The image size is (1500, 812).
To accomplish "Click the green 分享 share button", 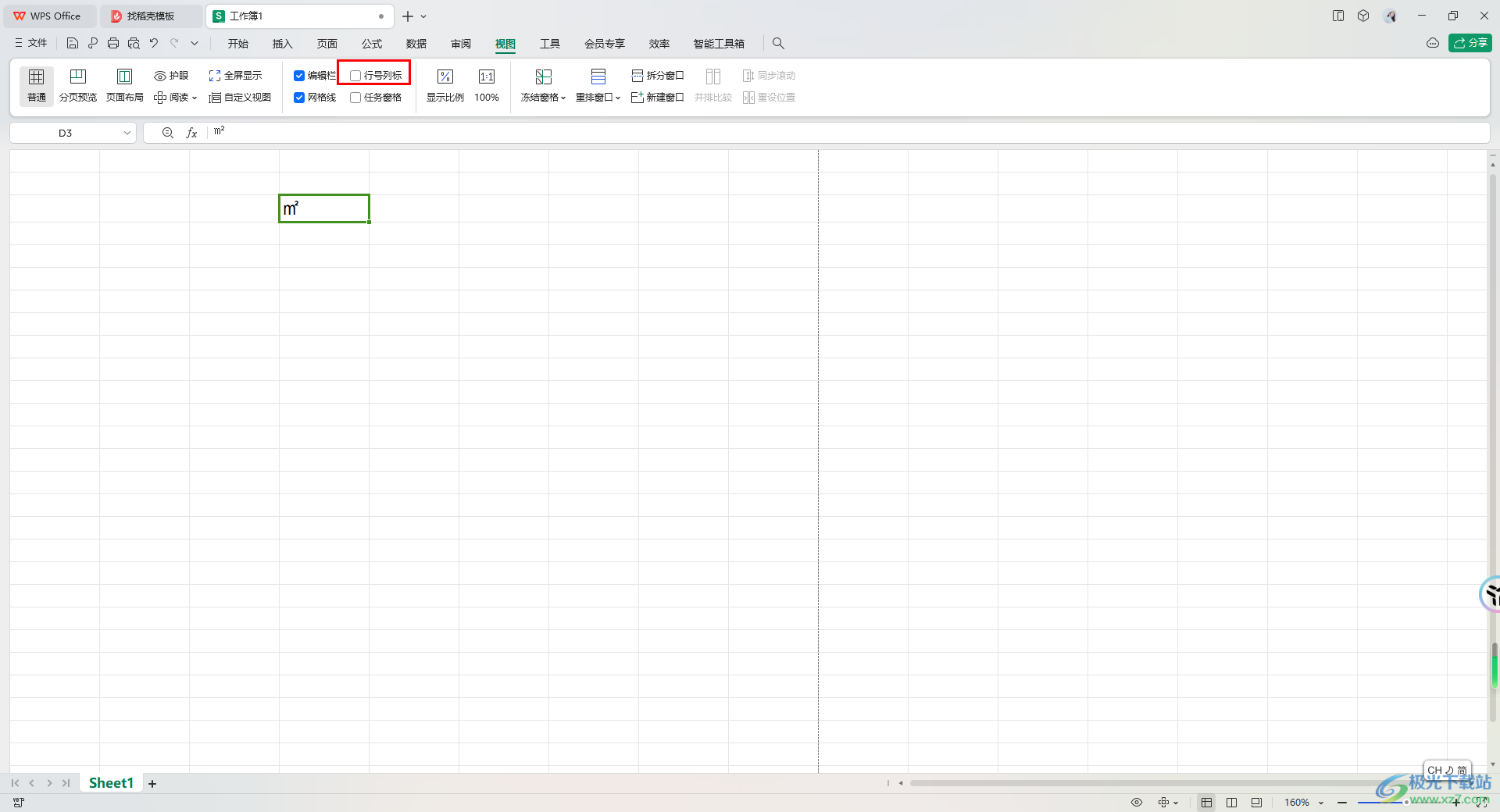I will (1470, 43).
